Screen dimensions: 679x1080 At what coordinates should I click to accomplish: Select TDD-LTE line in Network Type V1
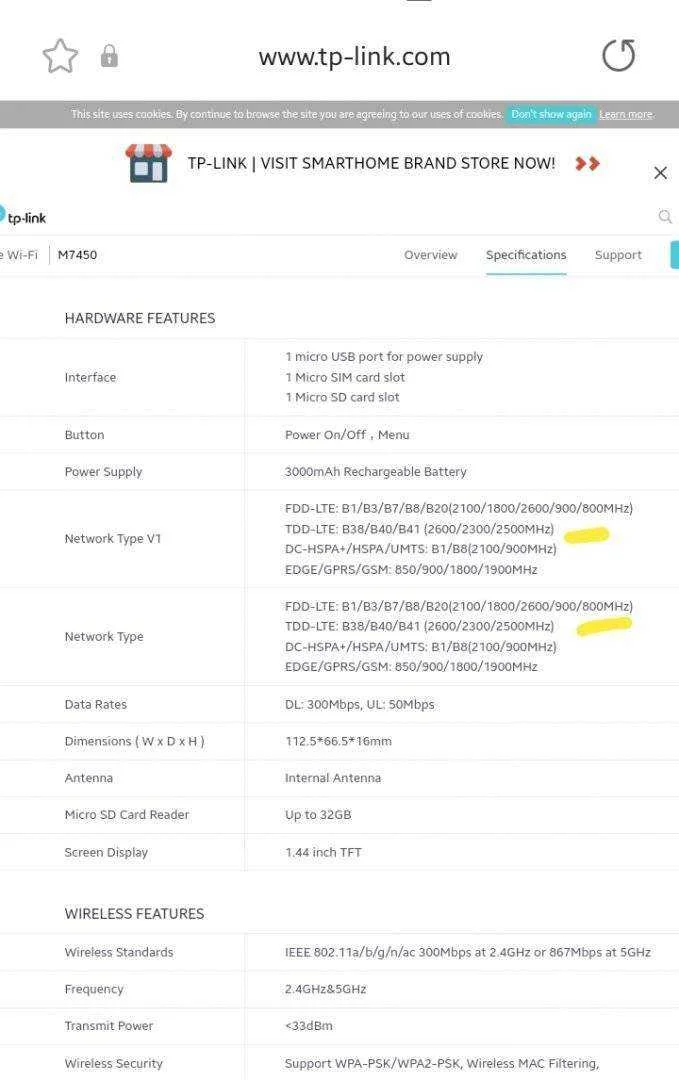(x=419, y=529)
